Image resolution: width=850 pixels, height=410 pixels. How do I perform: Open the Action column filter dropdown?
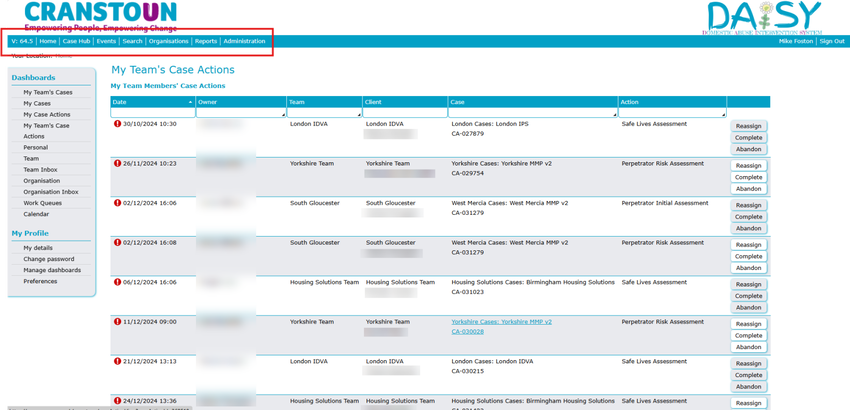coord(723,115)
